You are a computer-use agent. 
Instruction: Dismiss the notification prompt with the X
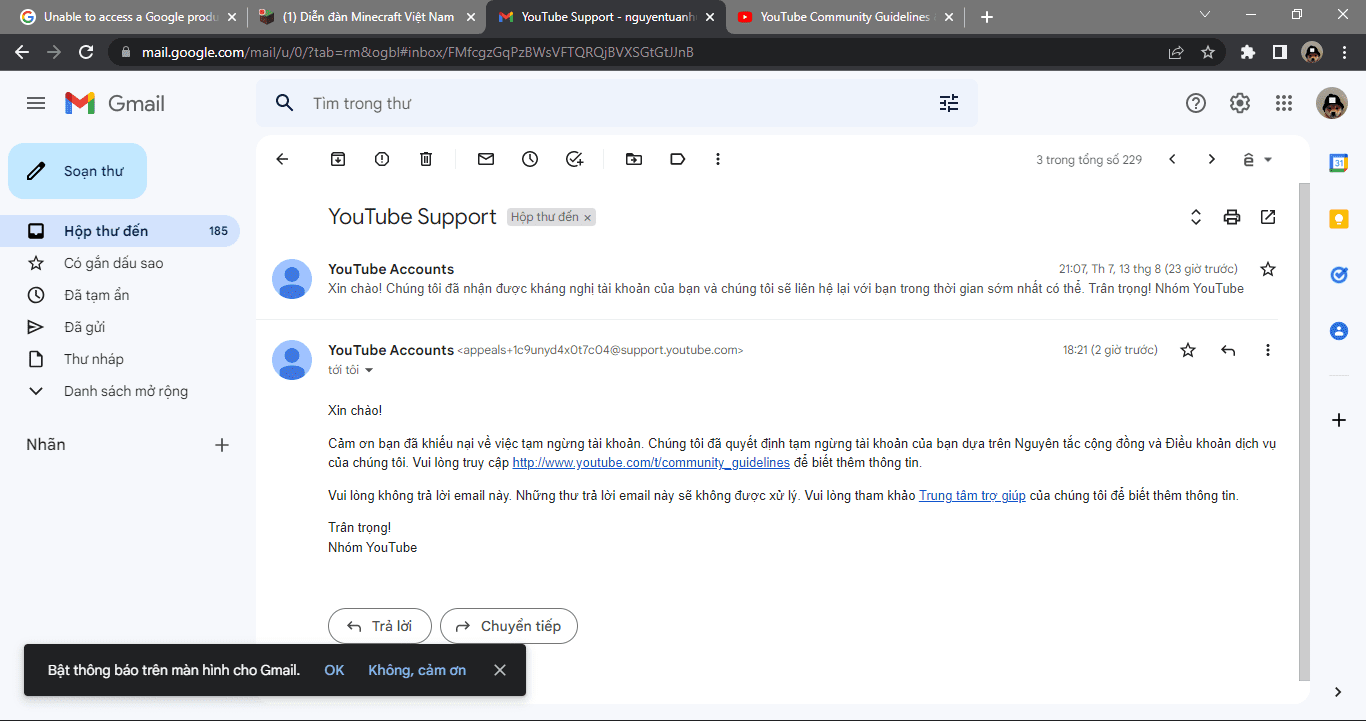[x=500, y=670]
